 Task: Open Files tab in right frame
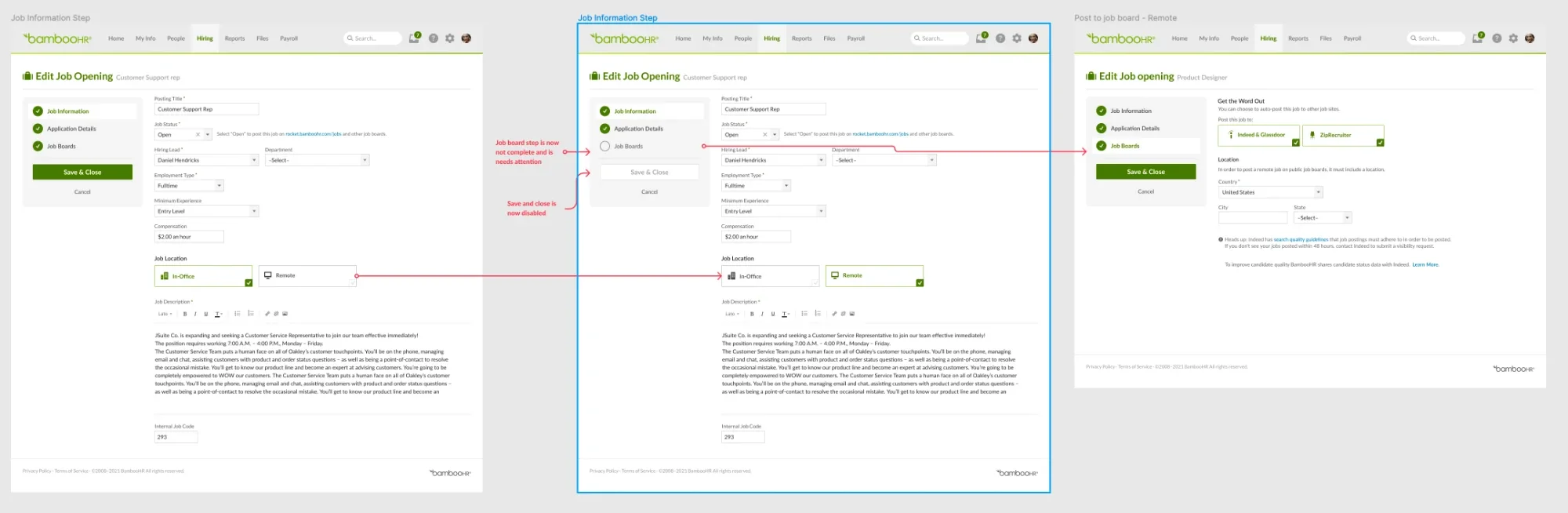click(1326, 38)
